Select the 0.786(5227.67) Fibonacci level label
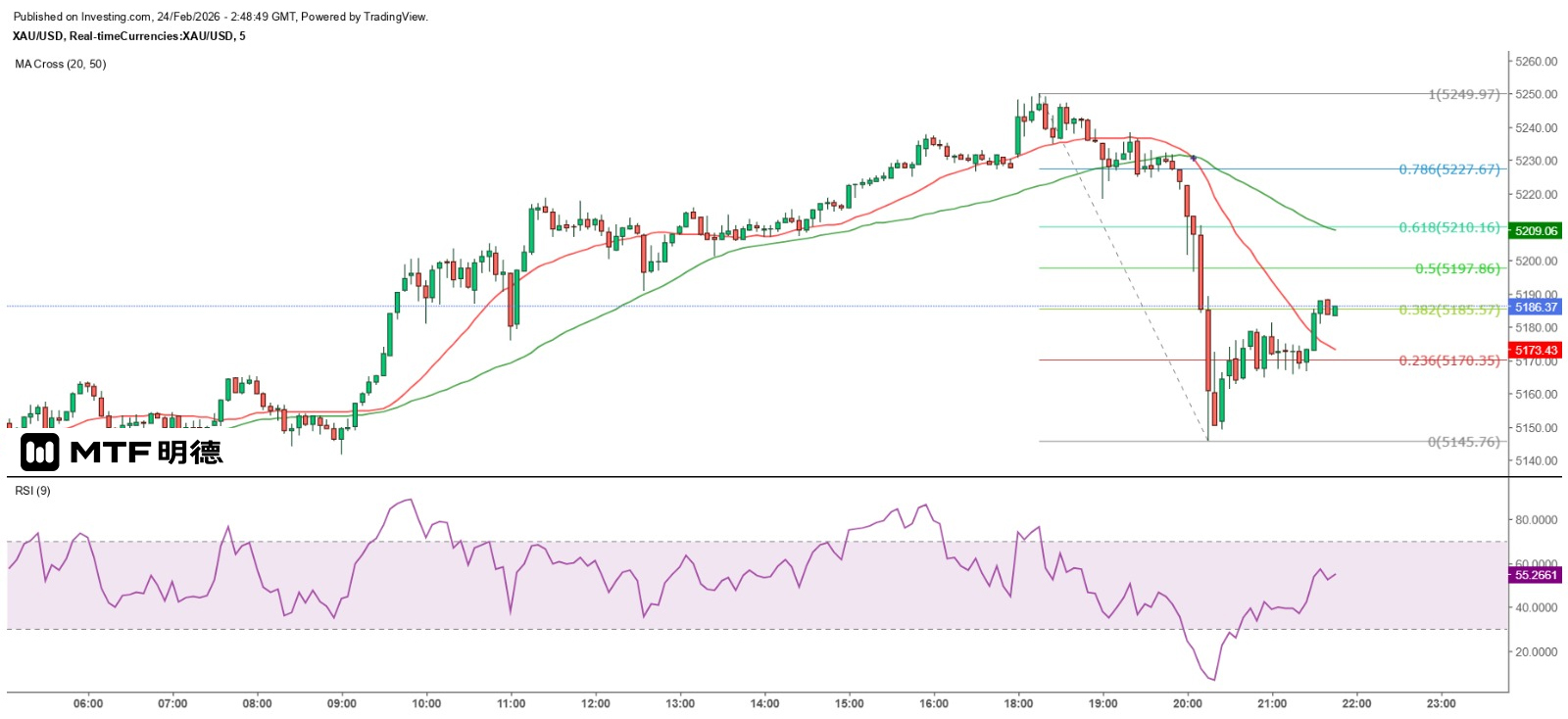The image size is (1568, 719). tap(1448, 169)
